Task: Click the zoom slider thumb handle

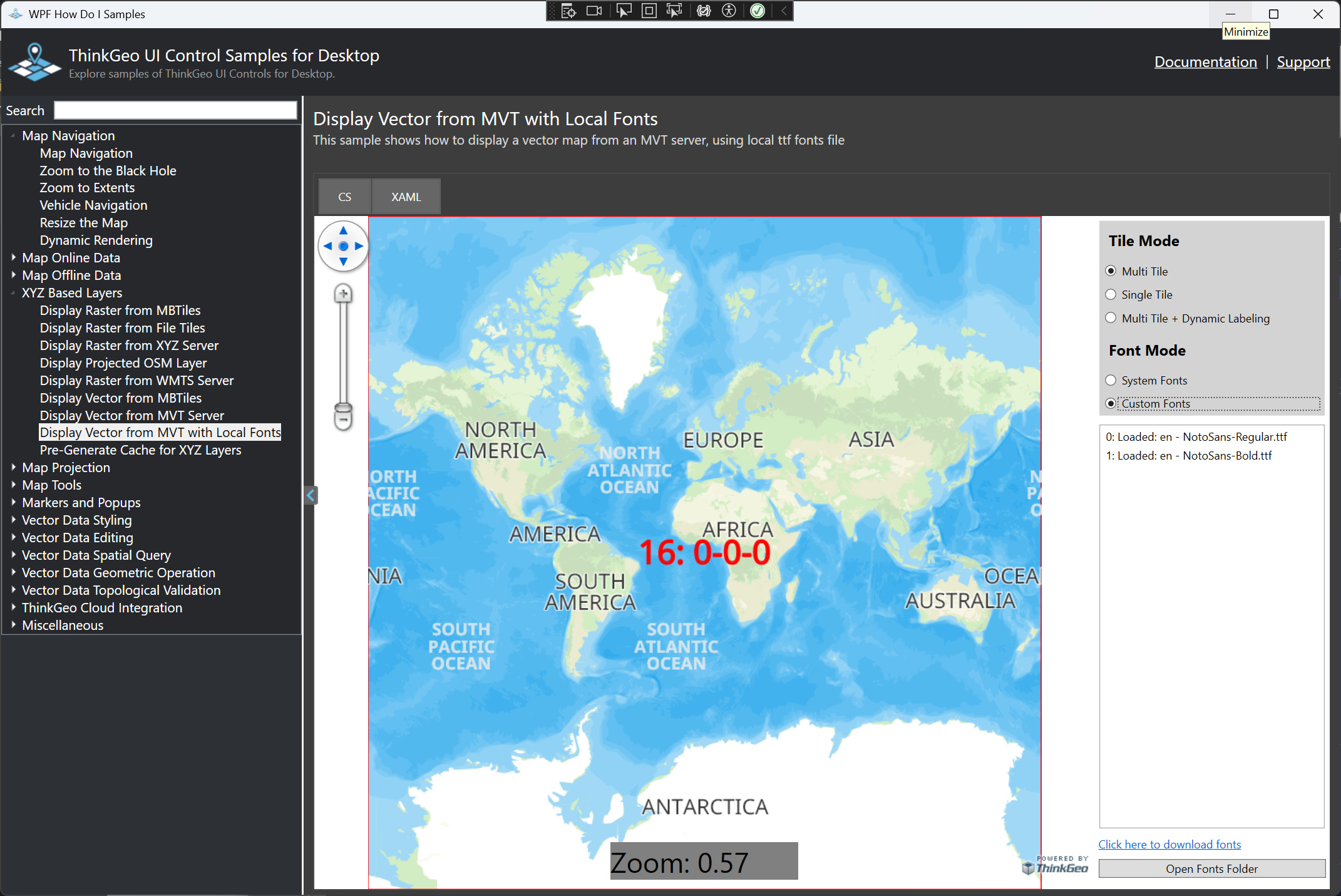Action: click(x=343, y=408)
